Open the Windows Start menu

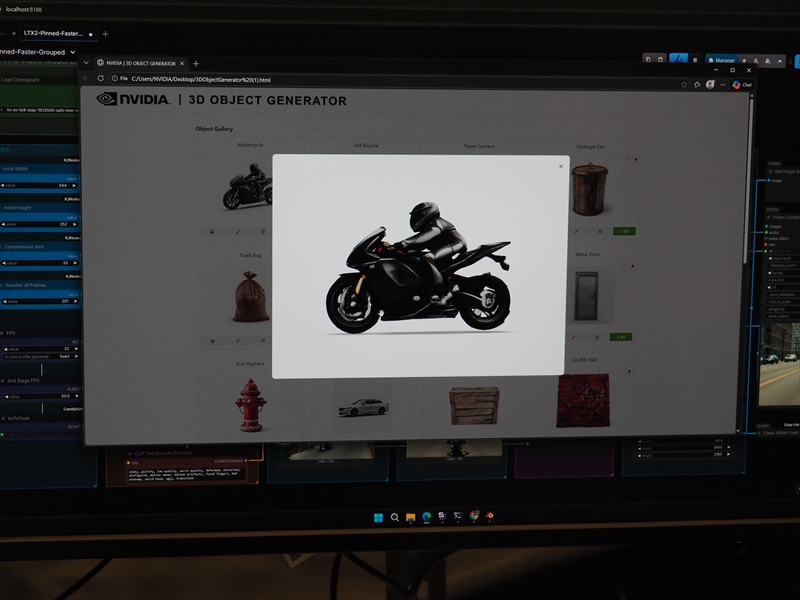click(x=378, y=517)
